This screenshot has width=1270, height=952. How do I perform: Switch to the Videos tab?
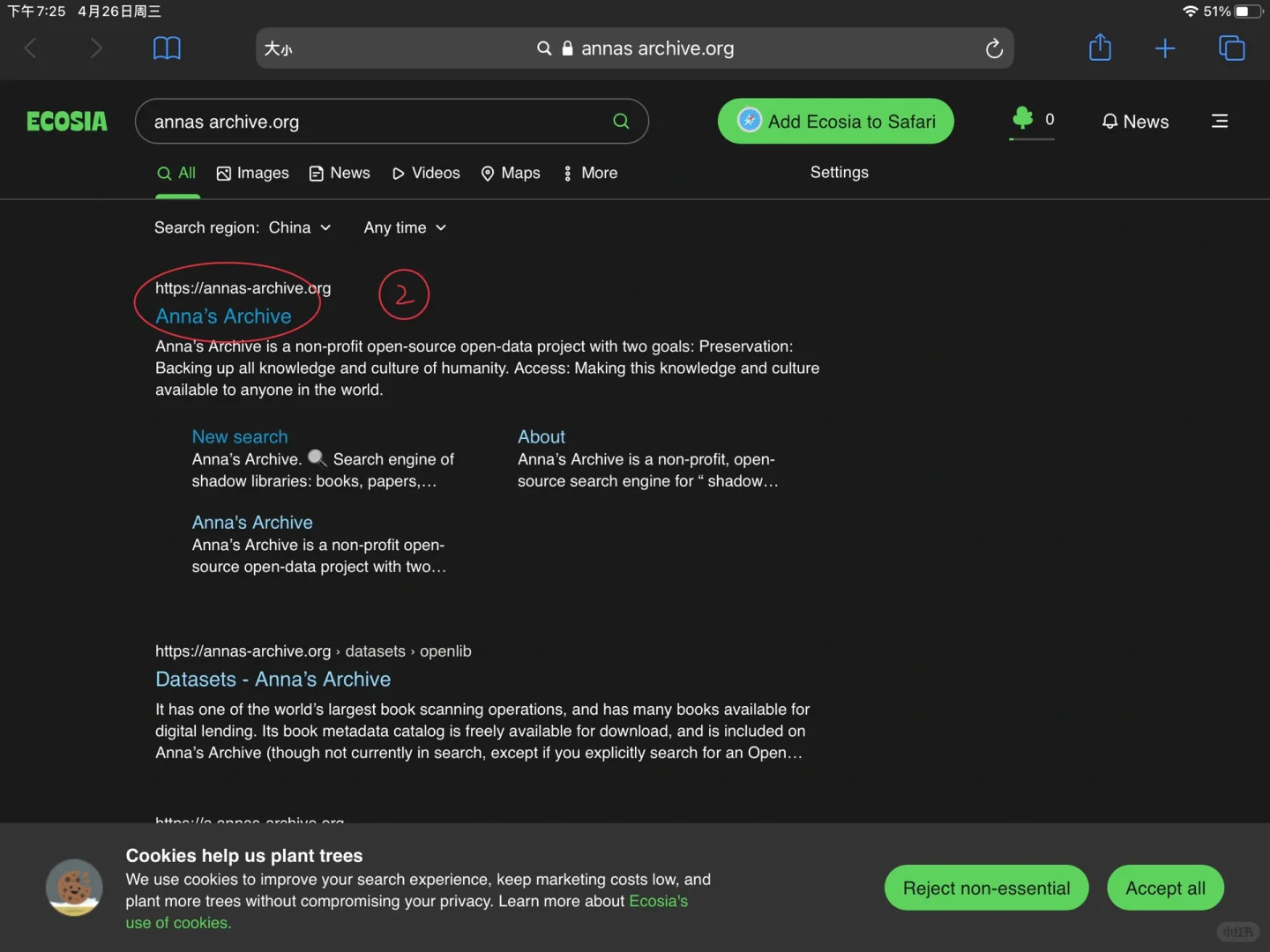pos(426,173)
